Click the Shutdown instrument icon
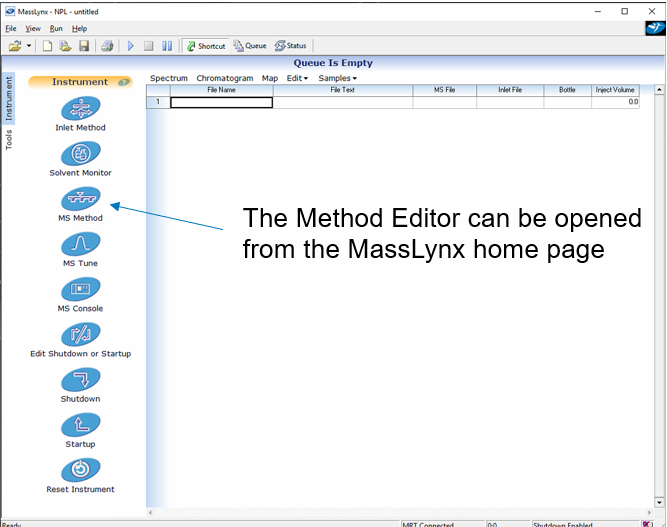Image resolution: width=667 pixels, height=527 pixels. pyautogui.click(x=80, y=379)
